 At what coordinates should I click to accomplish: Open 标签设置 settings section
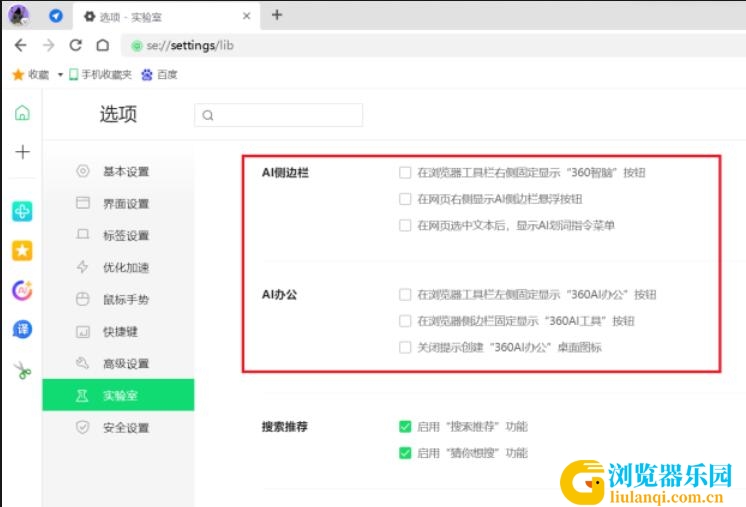tap(118, 235)
